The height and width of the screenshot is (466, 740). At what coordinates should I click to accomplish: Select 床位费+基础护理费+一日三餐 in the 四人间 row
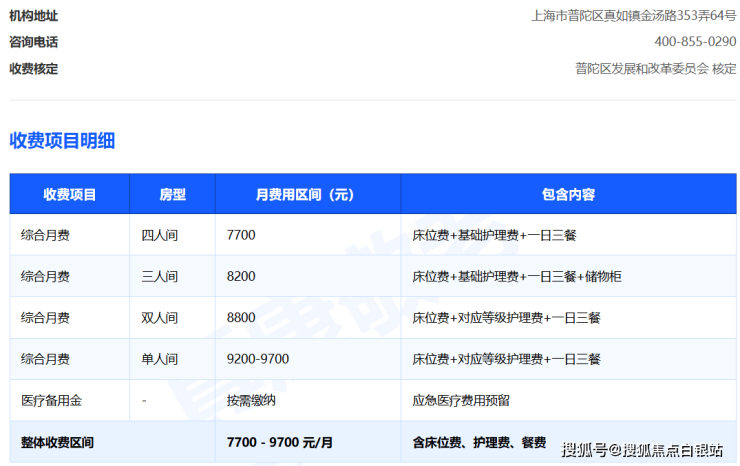[494, 235]
